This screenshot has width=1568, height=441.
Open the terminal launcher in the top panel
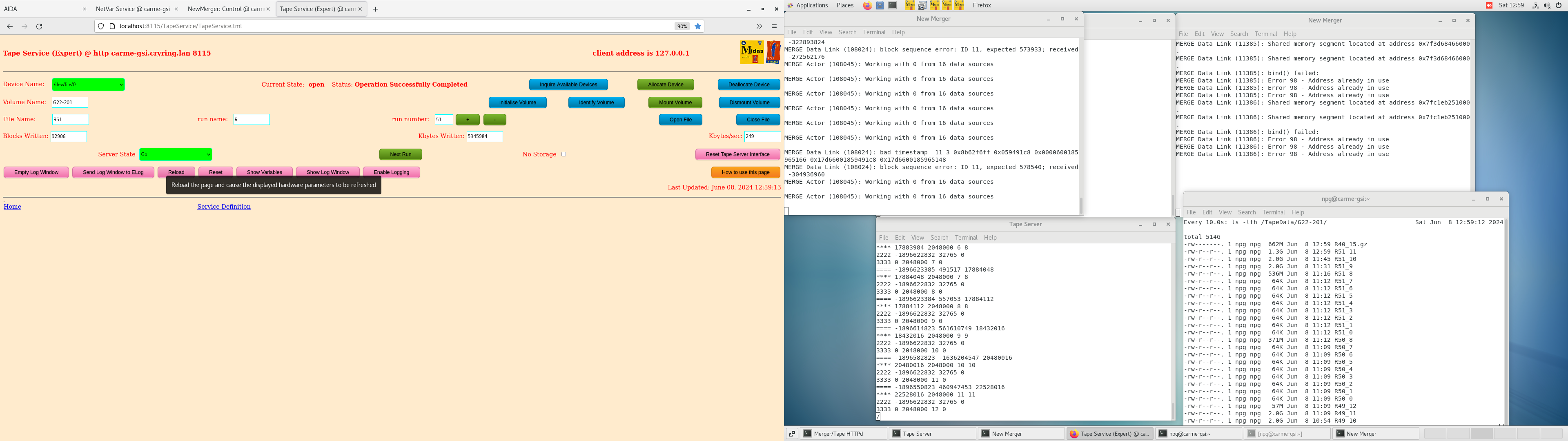coord(892,5)
